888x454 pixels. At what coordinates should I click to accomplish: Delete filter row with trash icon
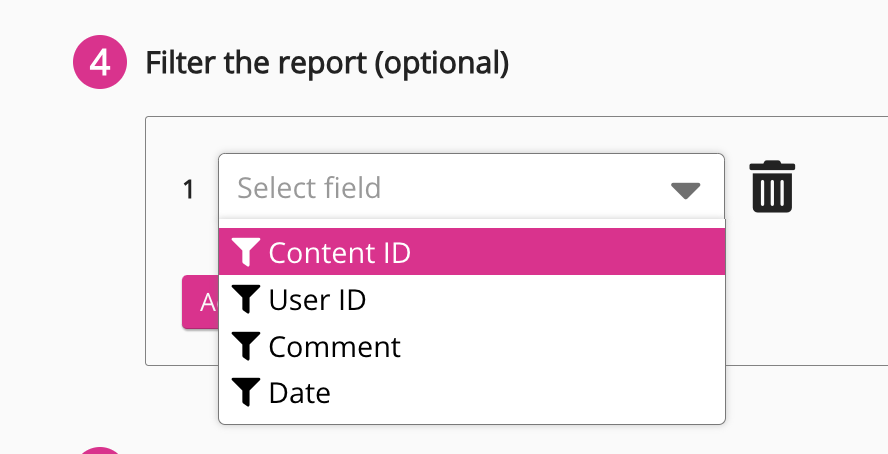click(x=771, y=187)
